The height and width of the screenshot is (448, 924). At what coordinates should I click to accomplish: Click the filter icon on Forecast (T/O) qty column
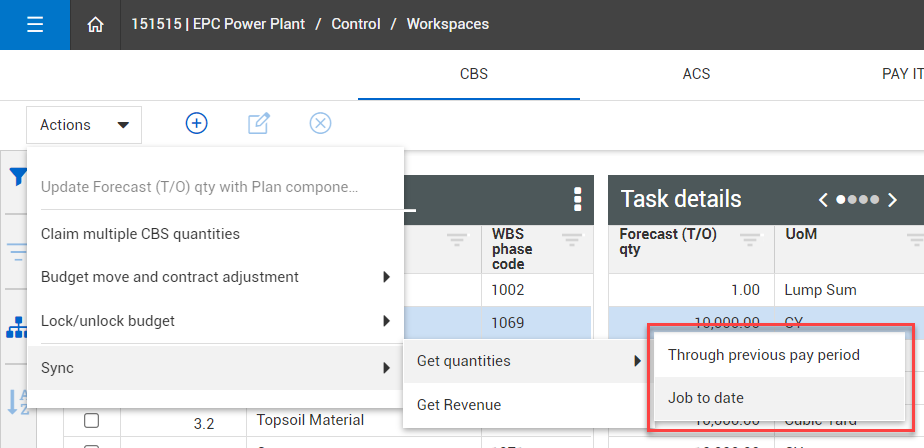(x=750, y=239)
